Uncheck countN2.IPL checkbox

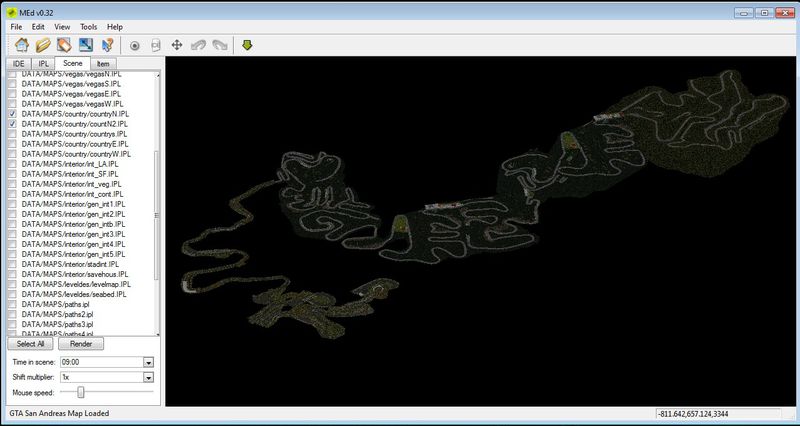coord(13,124)
